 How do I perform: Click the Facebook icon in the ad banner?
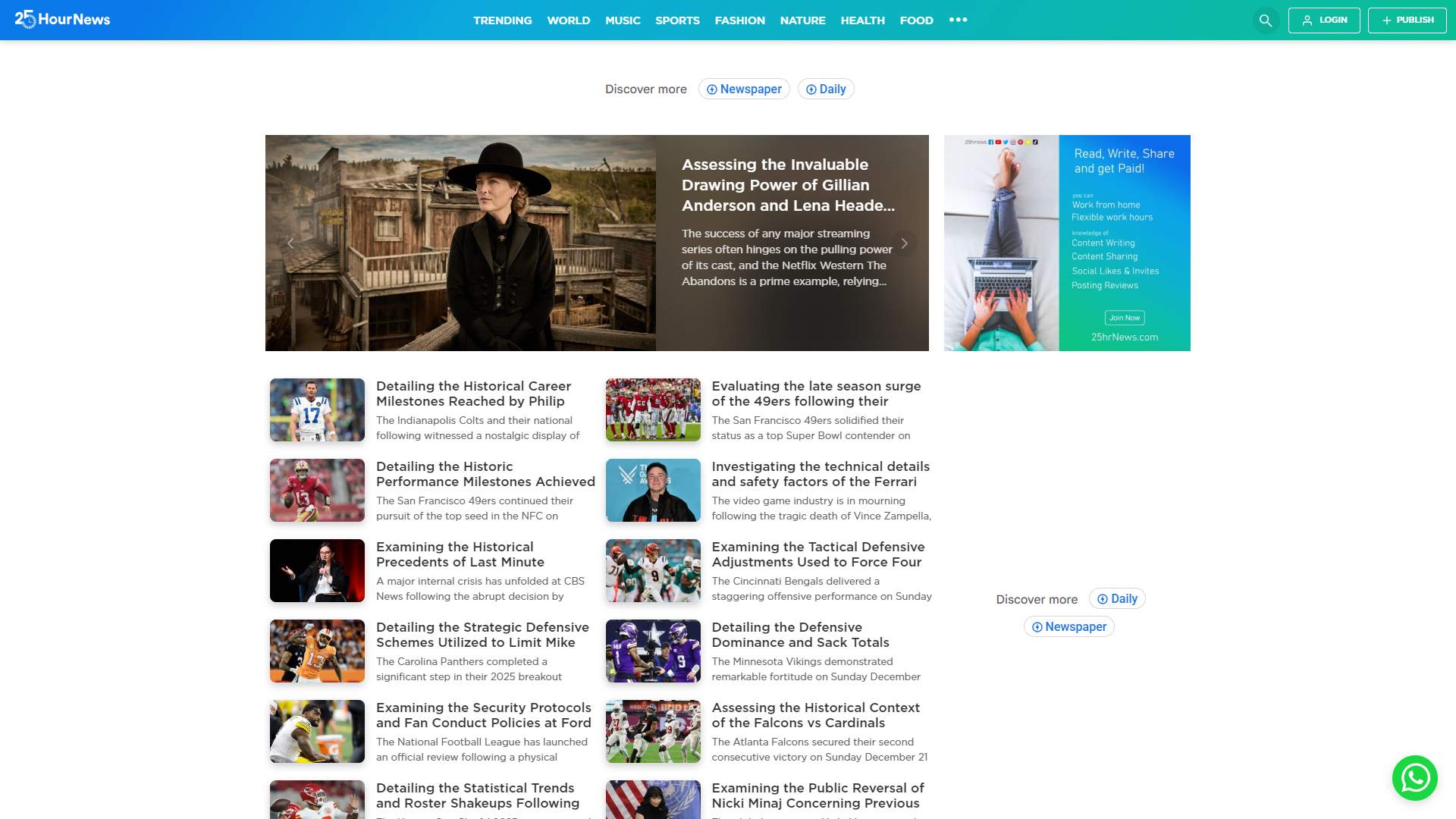(990, 143)
